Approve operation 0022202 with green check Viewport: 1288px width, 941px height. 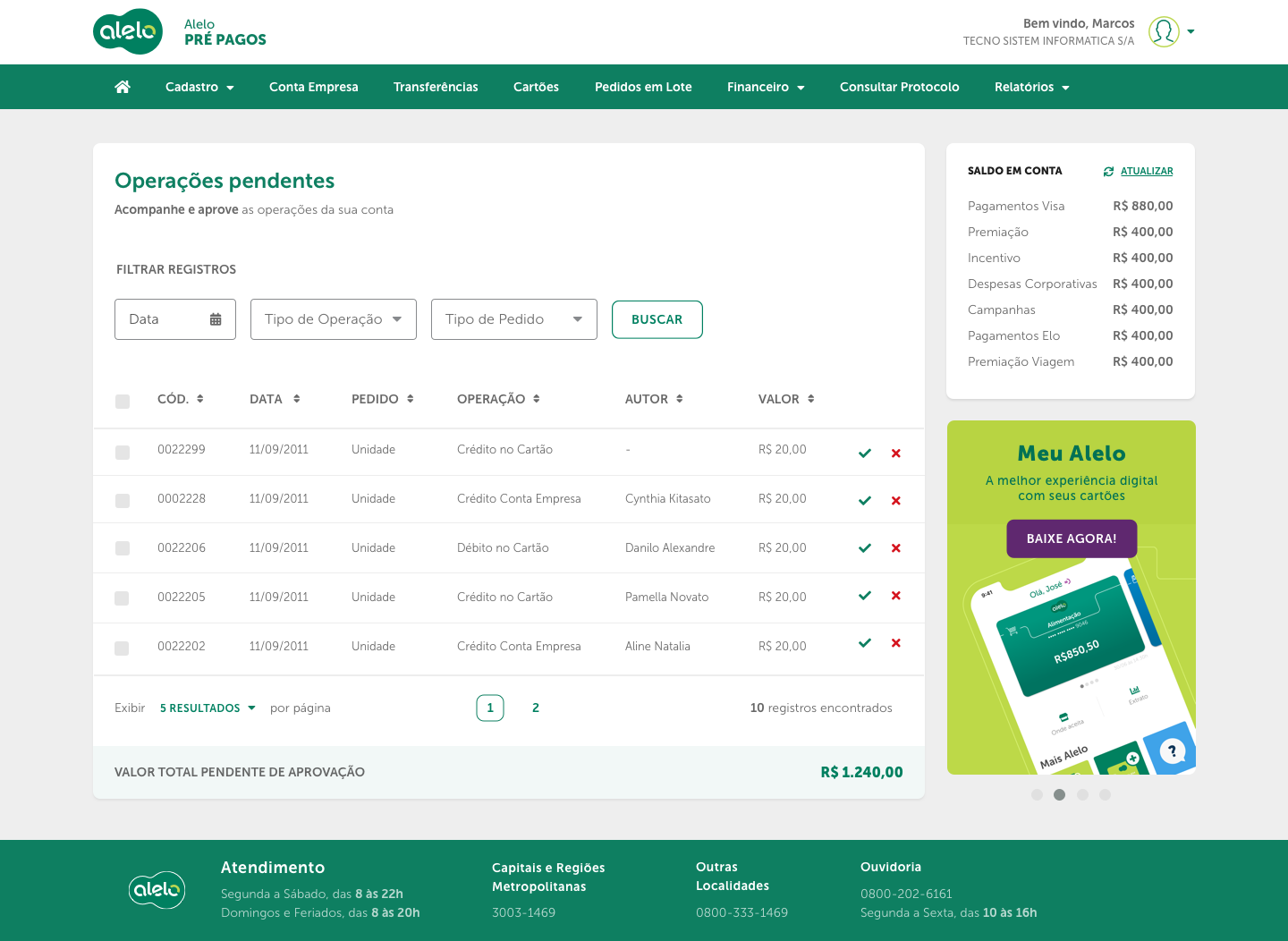(x=865, y=643)
